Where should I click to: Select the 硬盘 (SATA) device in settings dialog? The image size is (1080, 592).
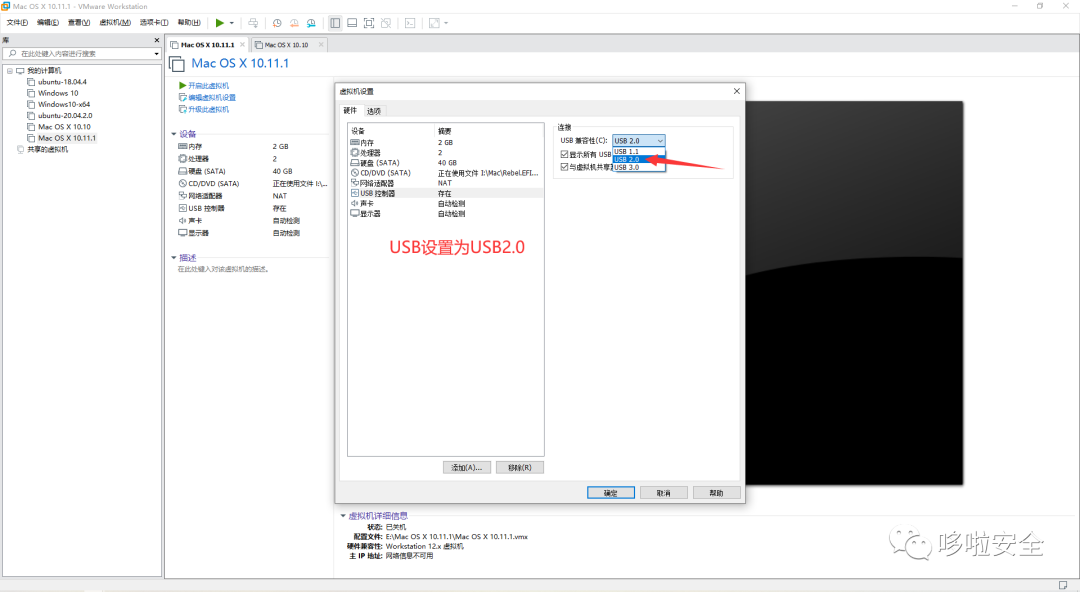point(445,163)
